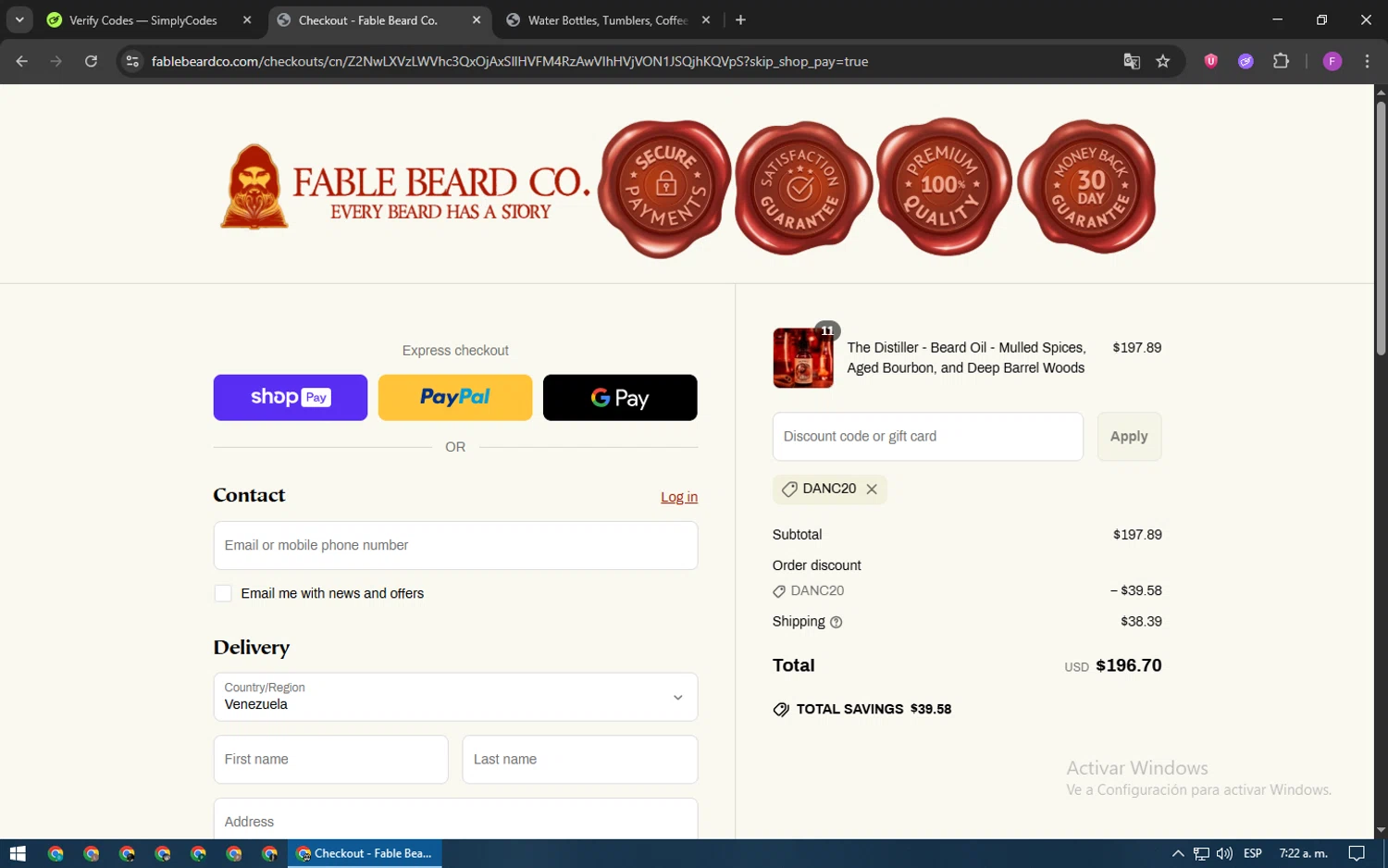The image size is (1388, 868).
Task: Open the Shipping info help icon
Action: (837, 623)
